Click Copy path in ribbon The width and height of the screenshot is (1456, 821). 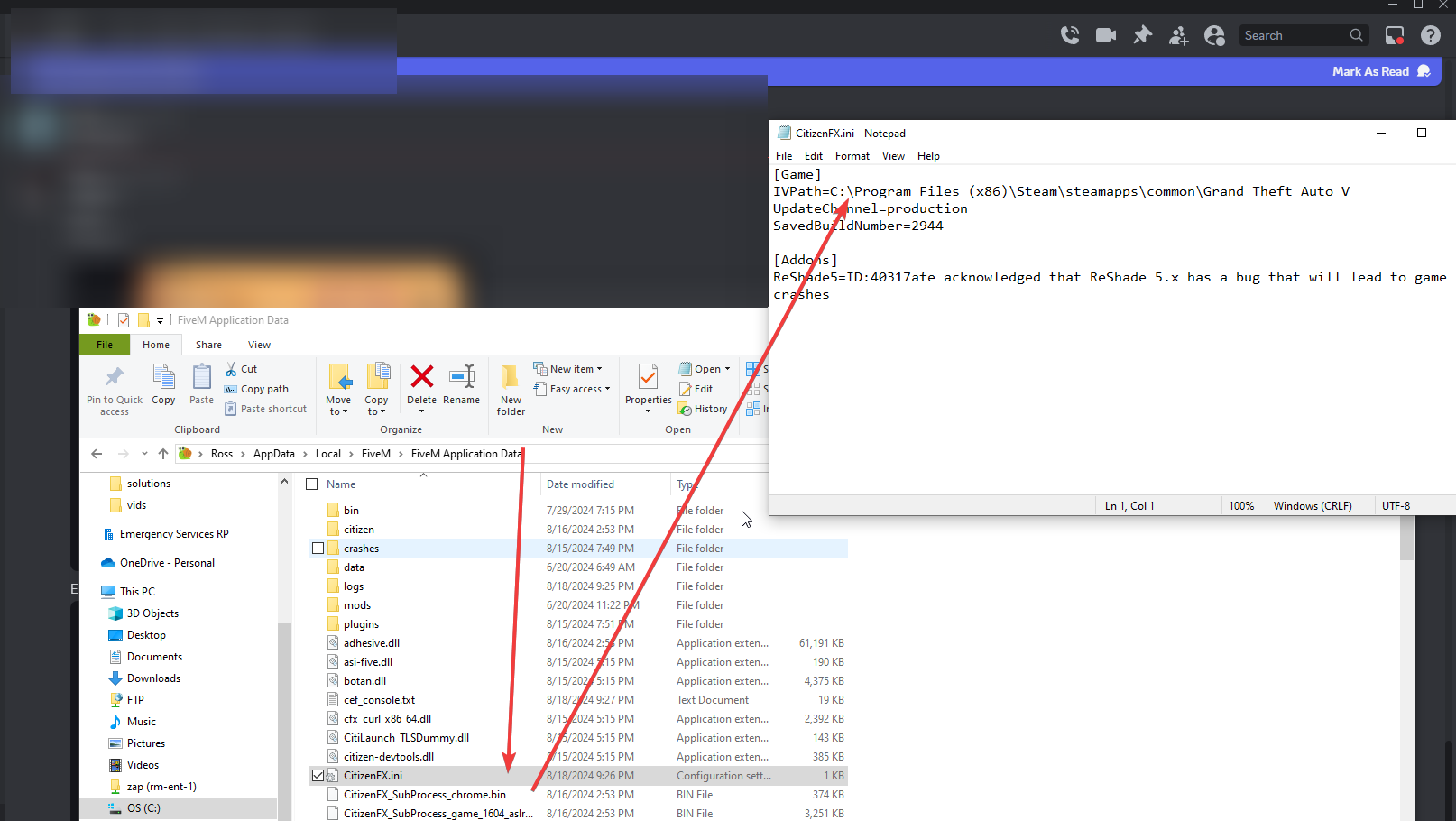coord(257,389)
